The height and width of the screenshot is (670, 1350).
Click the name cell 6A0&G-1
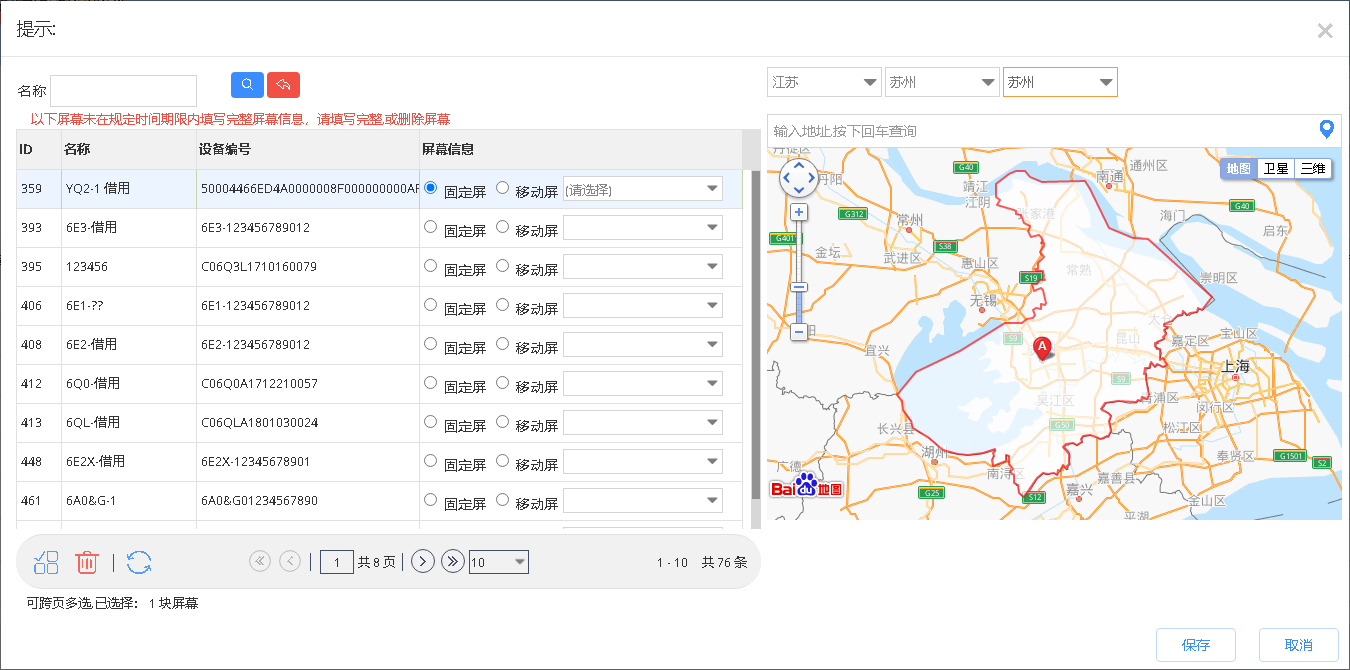[91, 500]
